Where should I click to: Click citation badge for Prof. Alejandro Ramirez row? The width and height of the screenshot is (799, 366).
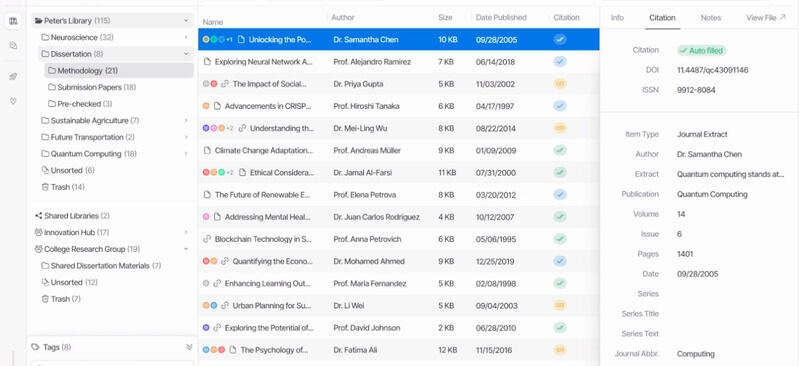coord(560,62)
